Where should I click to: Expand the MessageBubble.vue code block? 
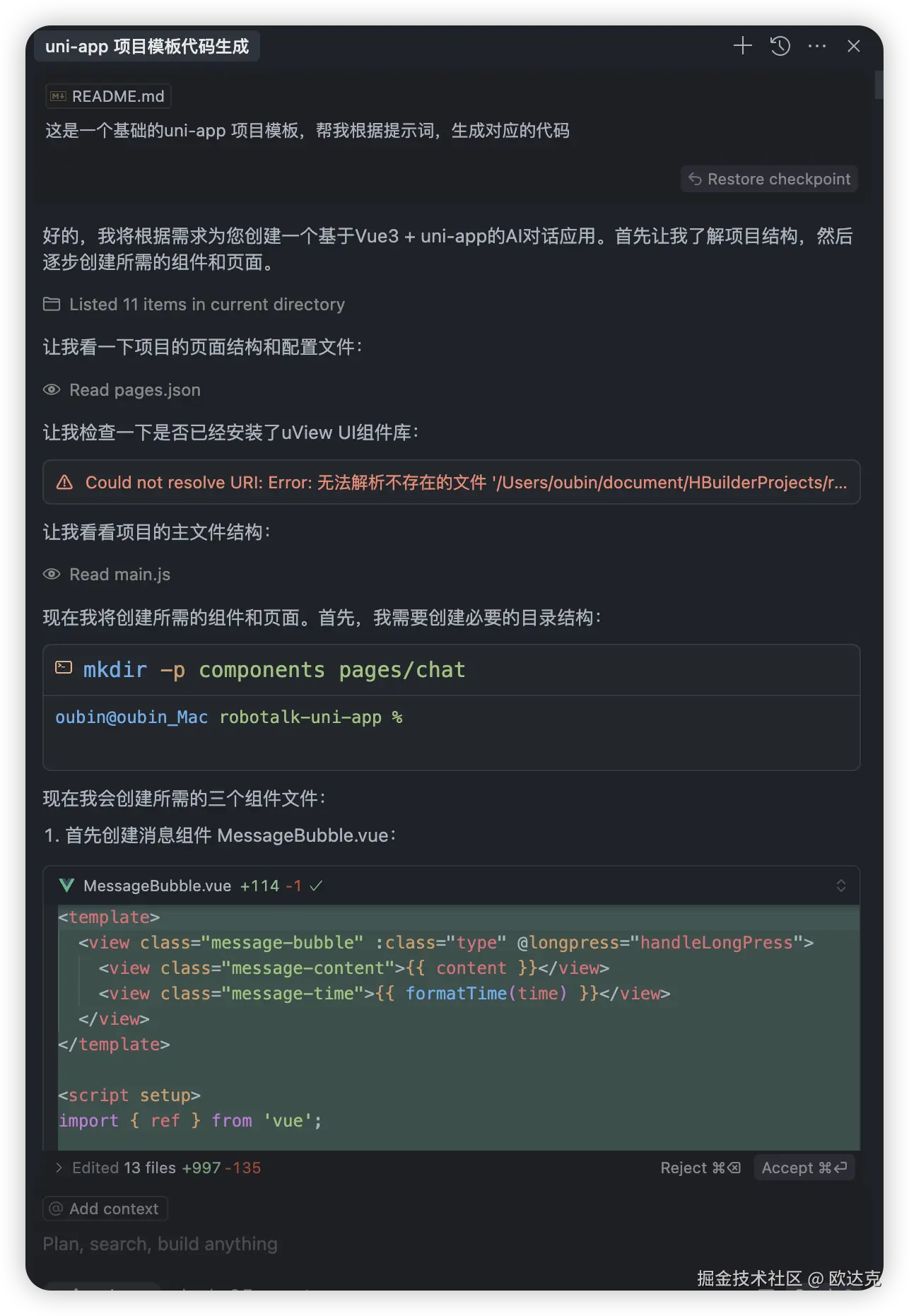point(841,886)
